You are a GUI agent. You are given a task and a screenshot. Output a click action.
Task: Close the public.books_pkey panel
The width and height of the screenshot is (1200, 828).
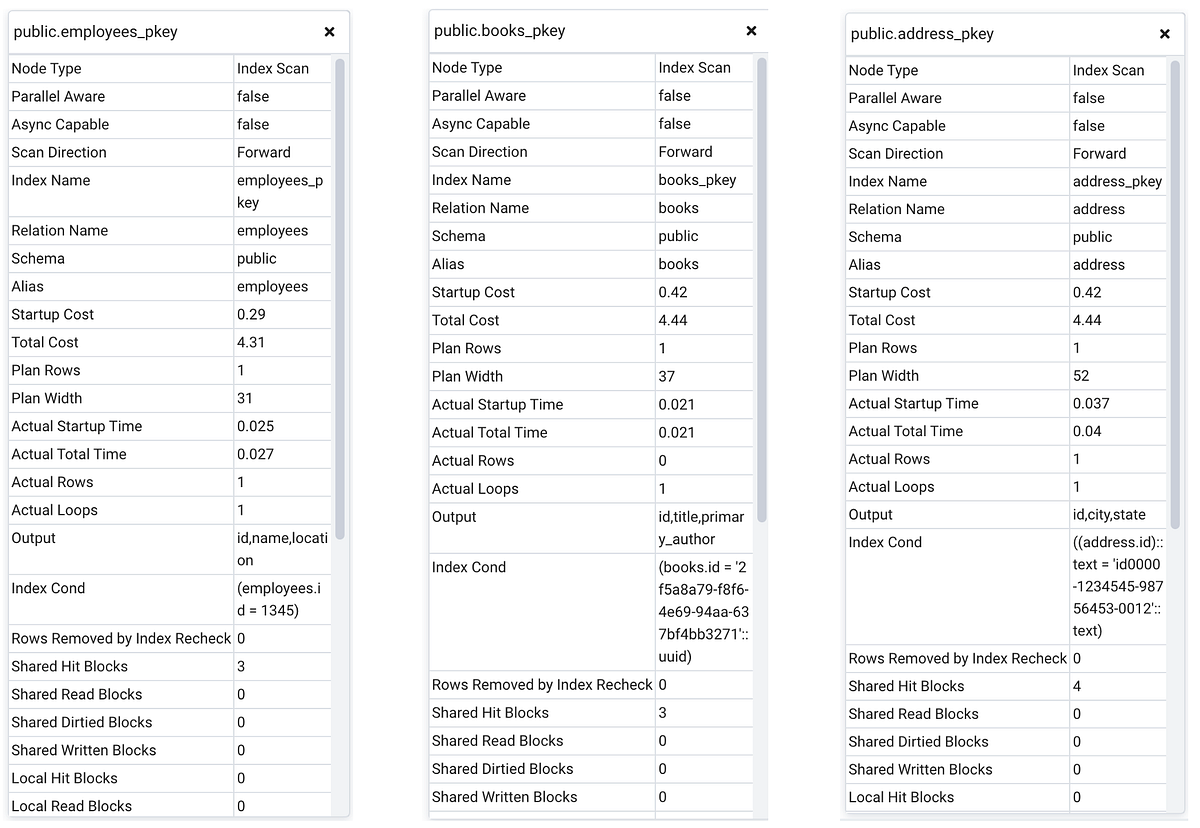[751, 31]
